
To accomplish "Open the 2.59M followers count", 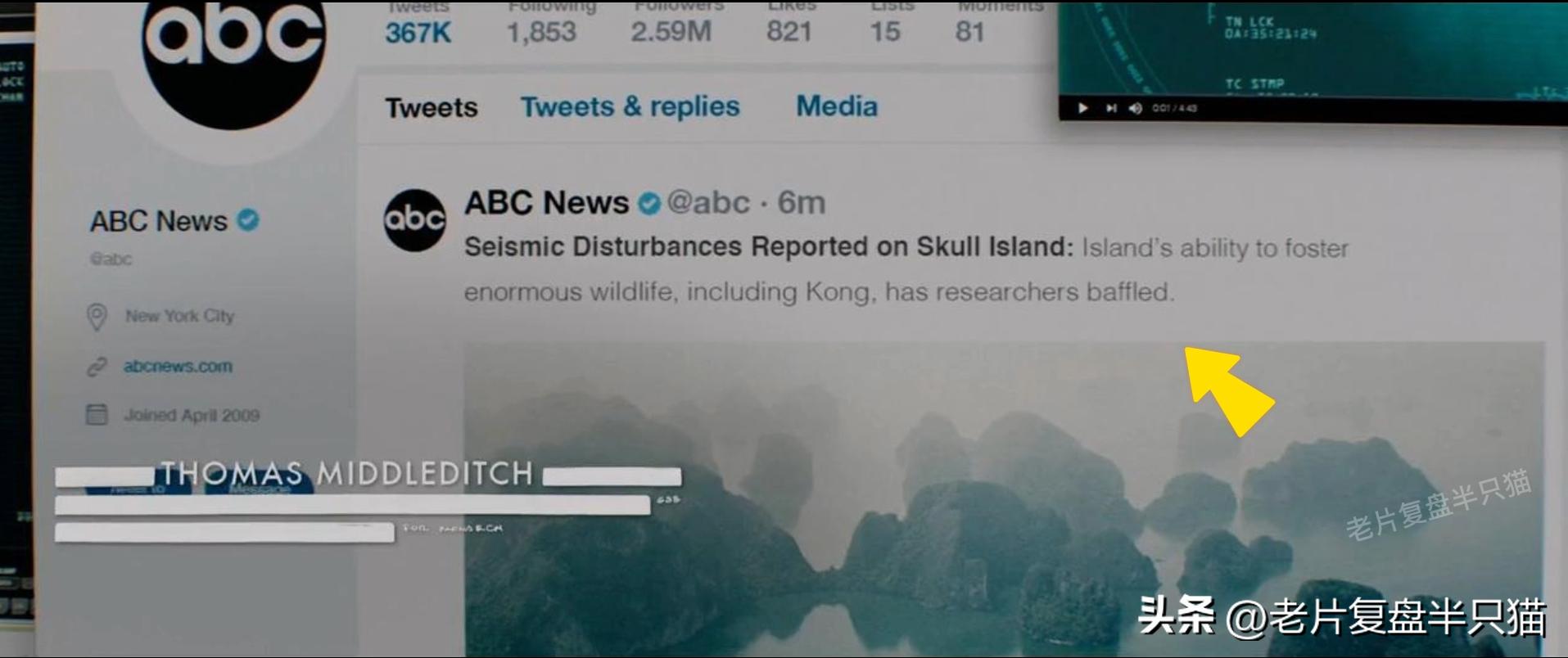I will pyautogui.click(x=671, y=32).
